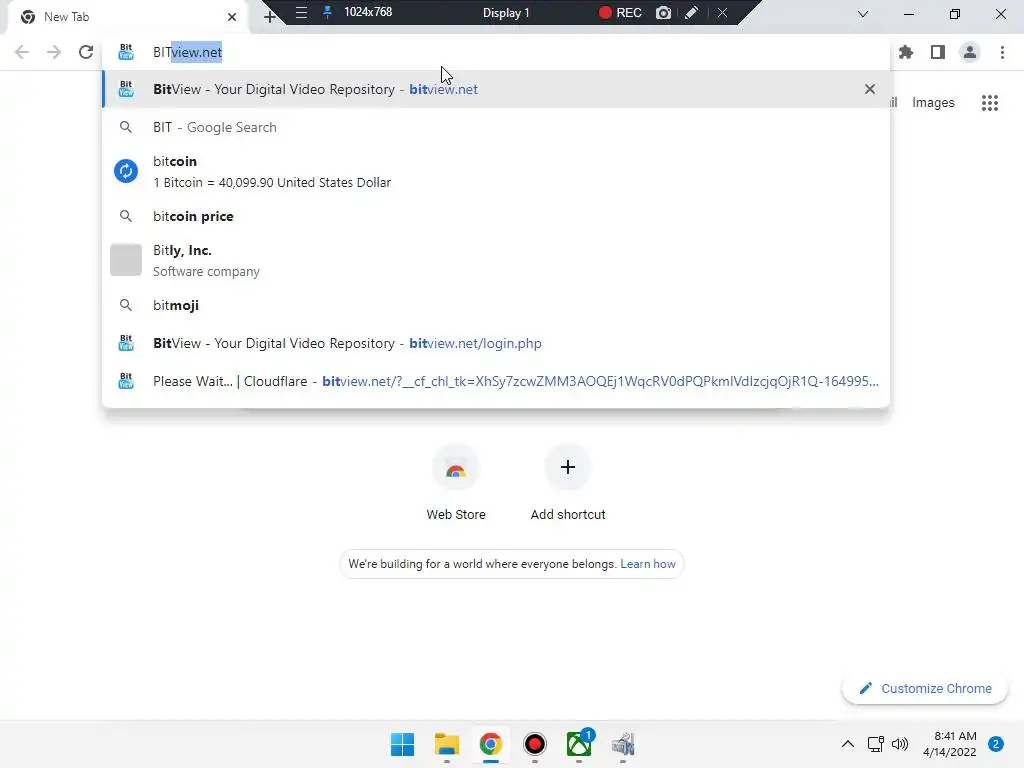Select the Bitly, Inc. suggestion
The height and width of the screenshot is (768, 1024).
coord(496,260)
